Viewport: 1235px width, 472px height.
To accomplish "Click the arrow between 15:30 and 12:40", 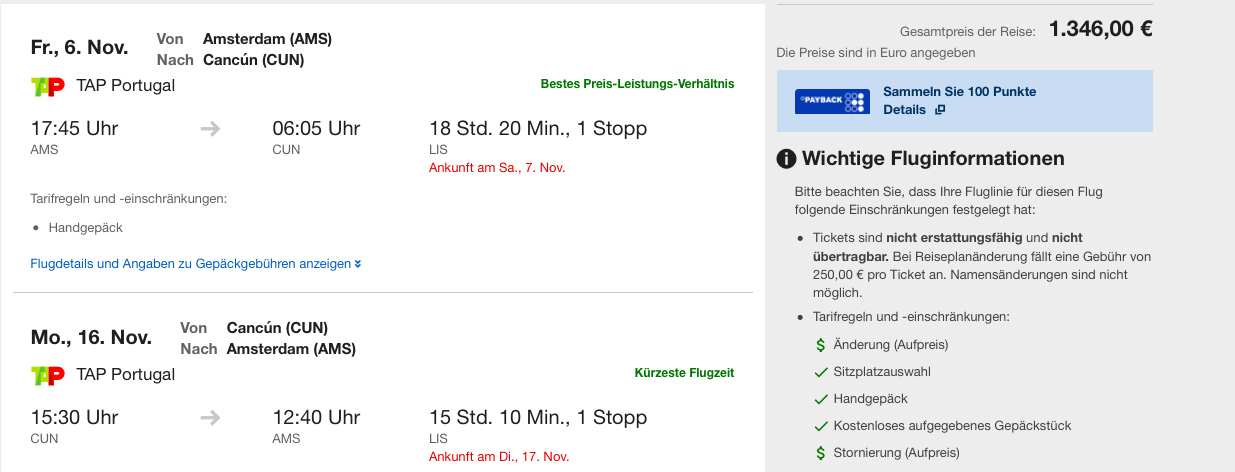I will click(x=210, y=418).
